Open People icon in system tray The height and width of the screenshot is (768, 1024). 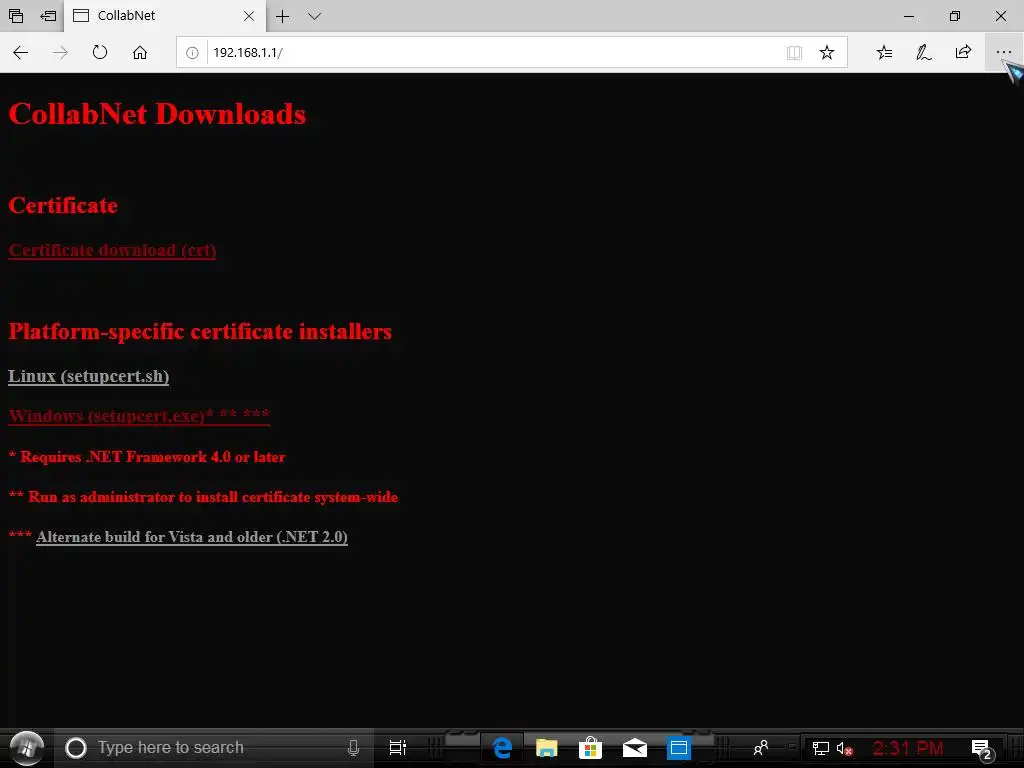(x=761, y=748)
